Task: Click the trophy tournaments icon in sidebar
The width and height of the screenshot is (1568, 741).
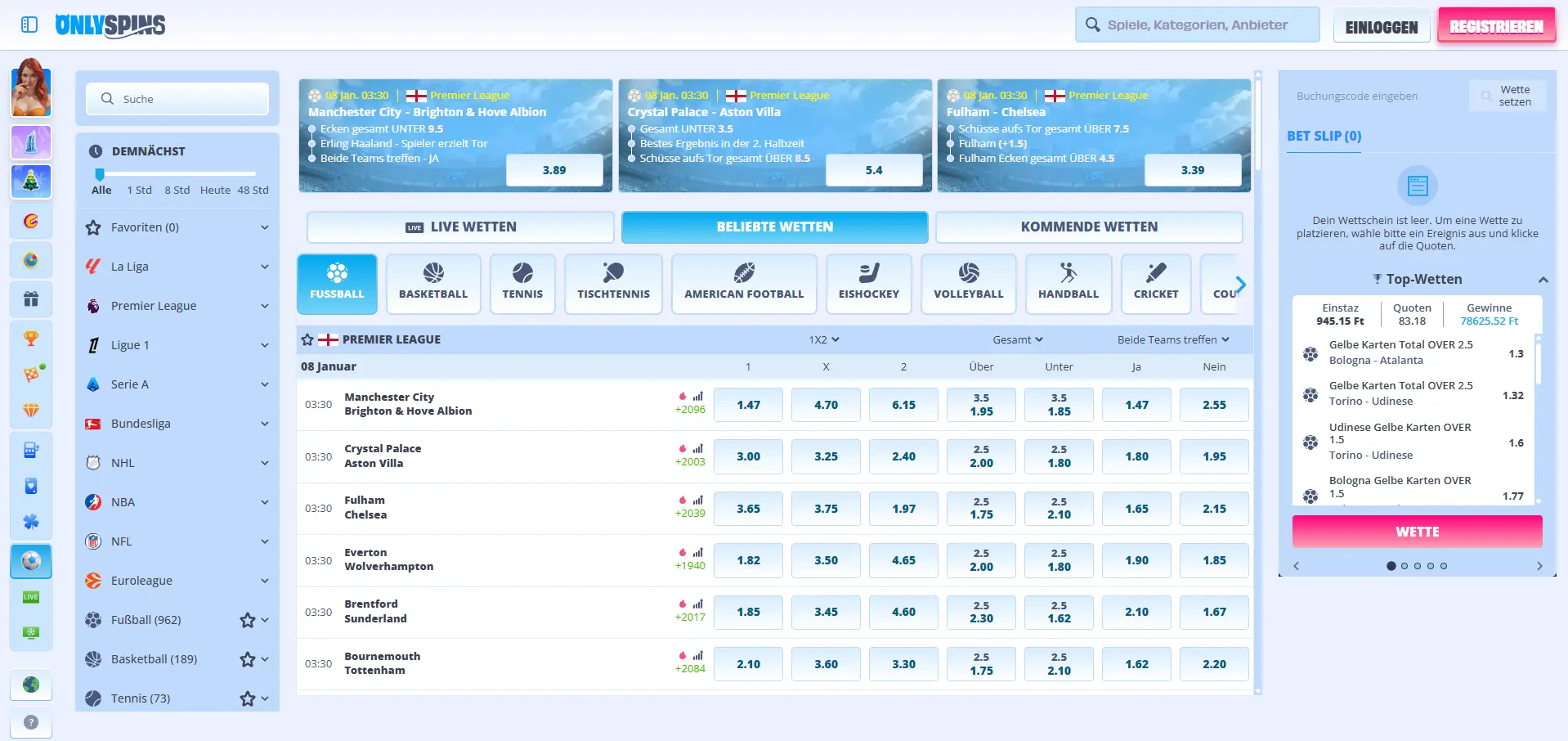Action: pos(31,338)
